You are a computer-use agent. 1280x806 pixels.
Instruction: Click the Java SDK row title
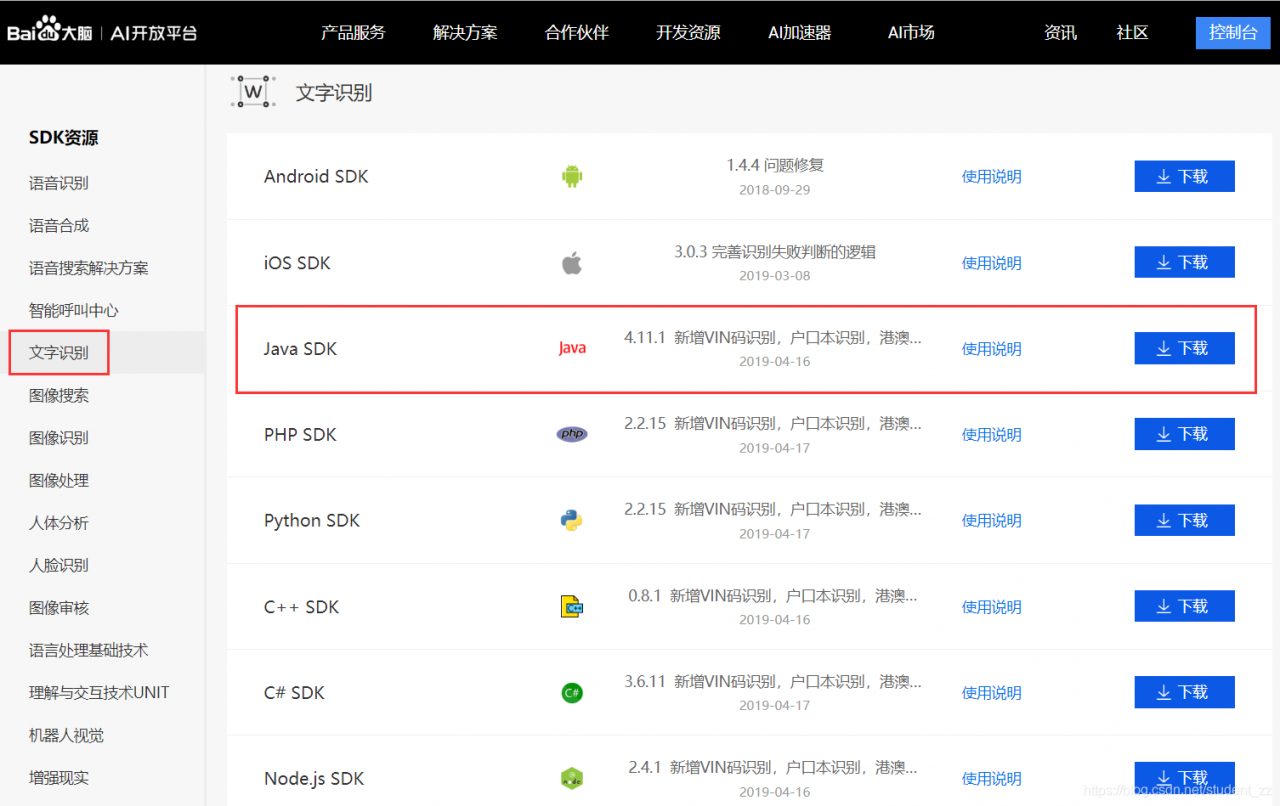pyautogui.click(x=300, y=349)
